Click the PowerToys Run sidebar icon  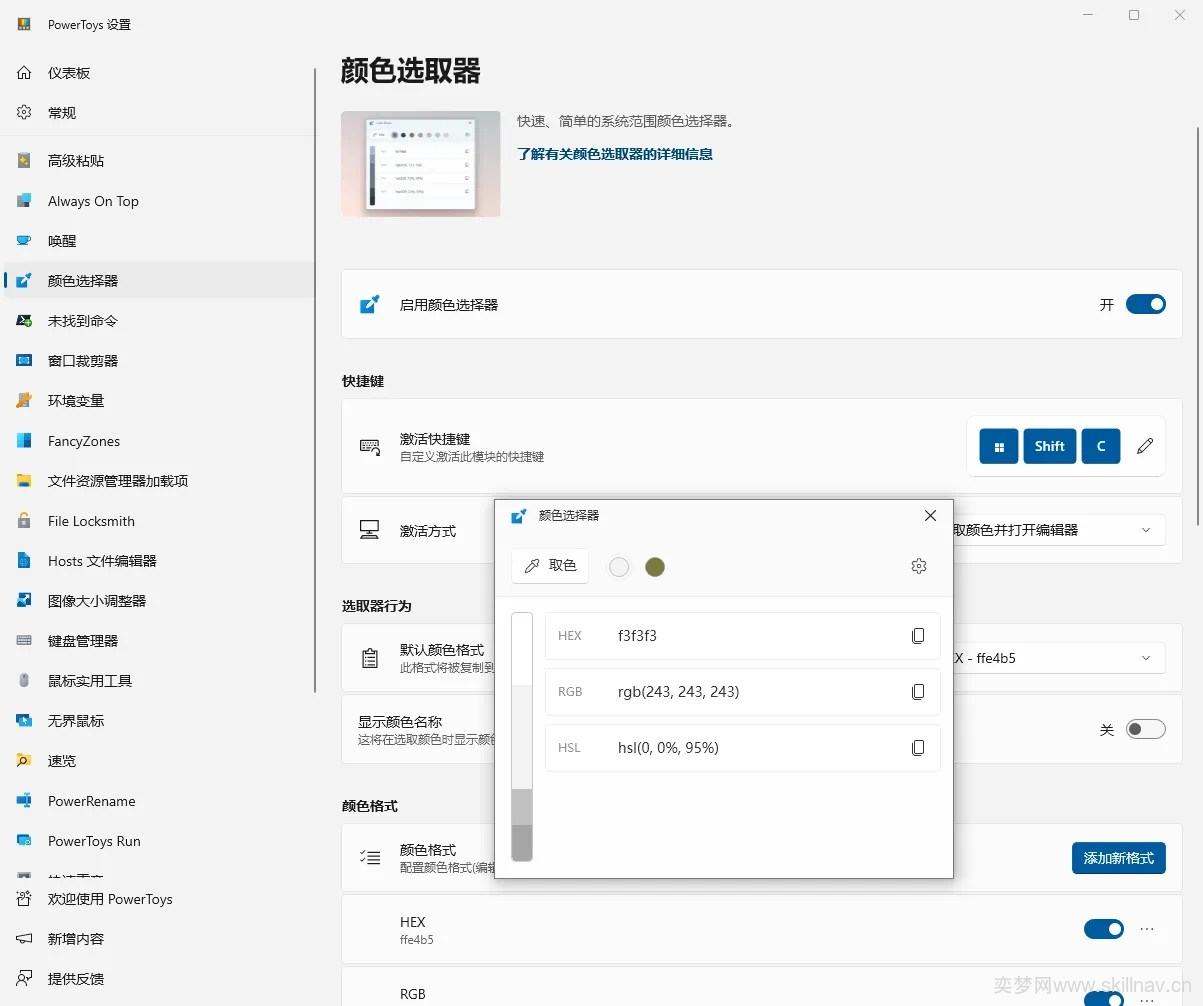point(24,841)
